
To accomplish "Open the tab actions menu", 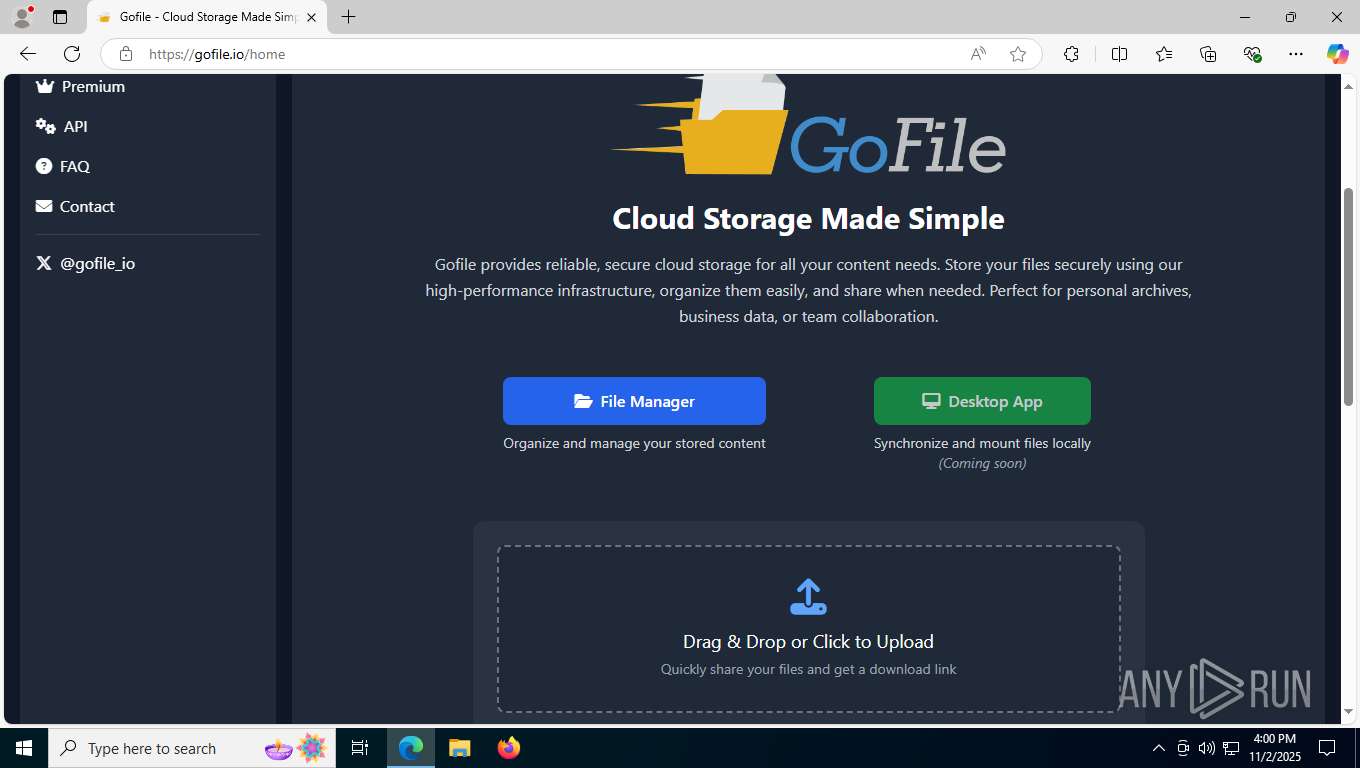I will click(60, 17).
